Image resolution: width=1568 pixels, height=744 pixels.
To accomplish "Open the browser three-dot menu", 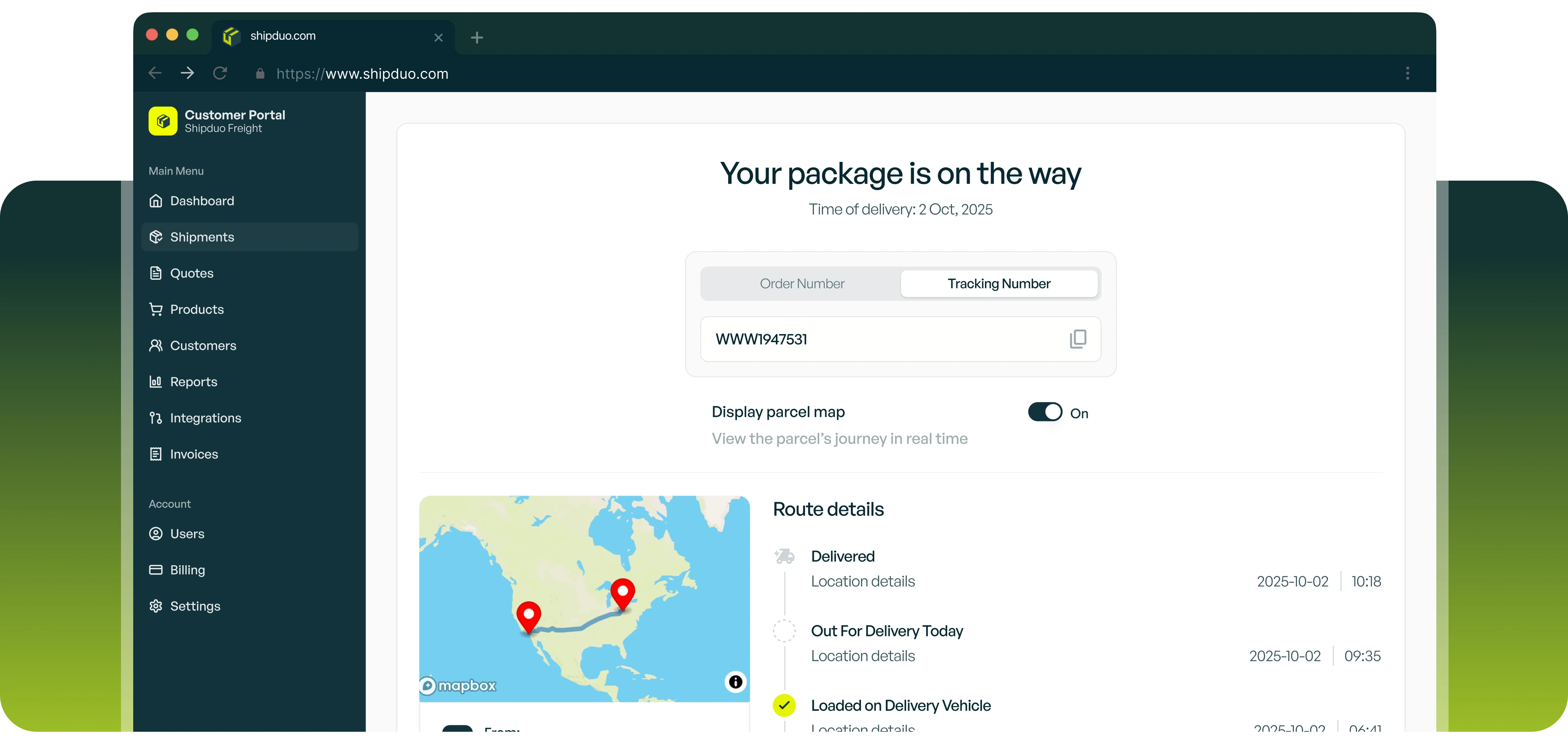I will point(1407,73).
